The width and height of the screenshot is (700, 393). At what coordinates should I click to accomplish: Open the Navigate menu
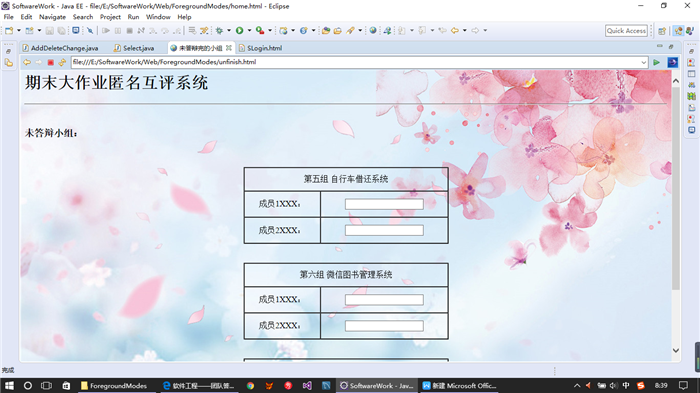(x=52, y=17)
